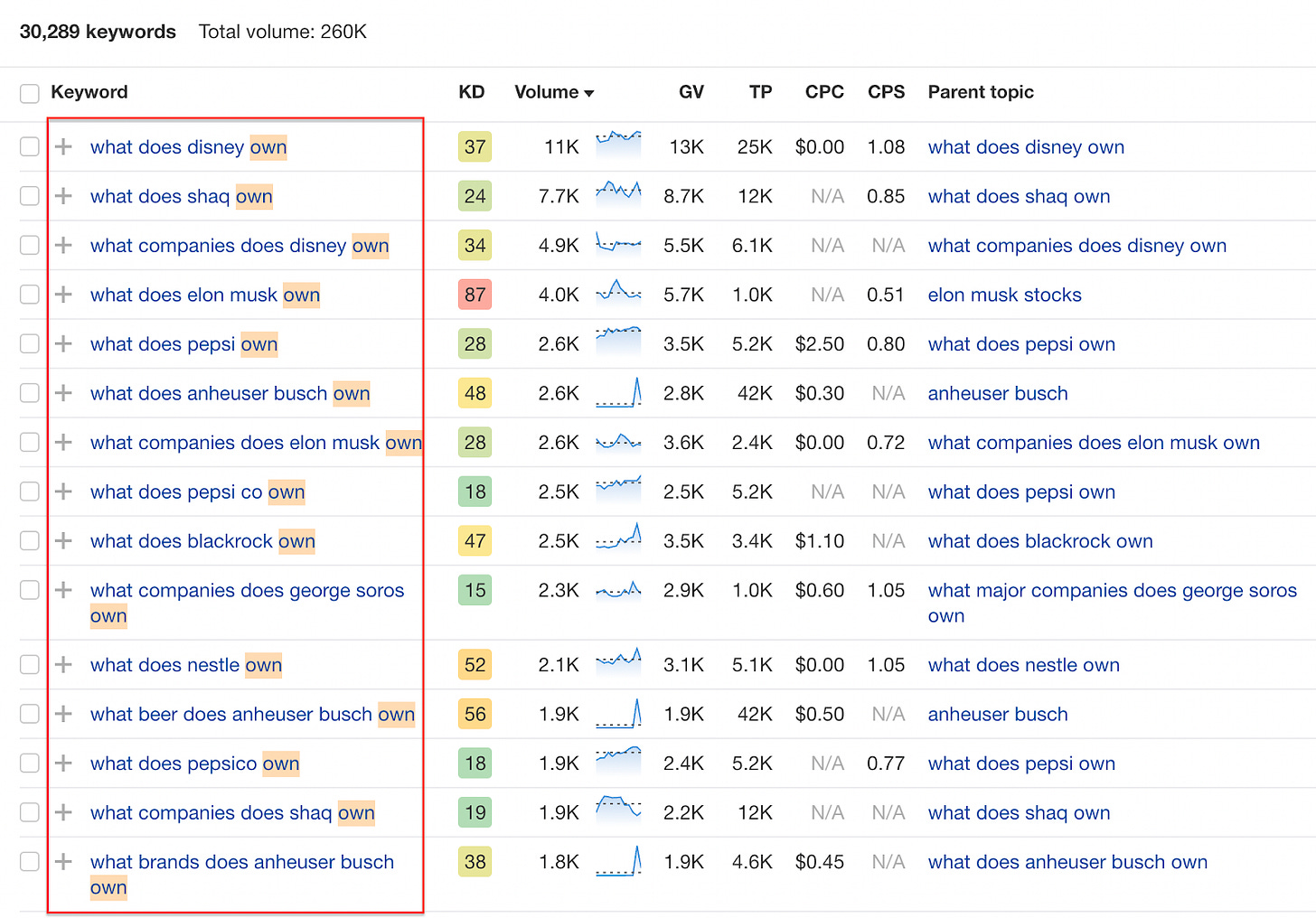Click plus icon for 'what does pepsi co own'
The image size is (1316, 918).
click(x=63, y=492)
